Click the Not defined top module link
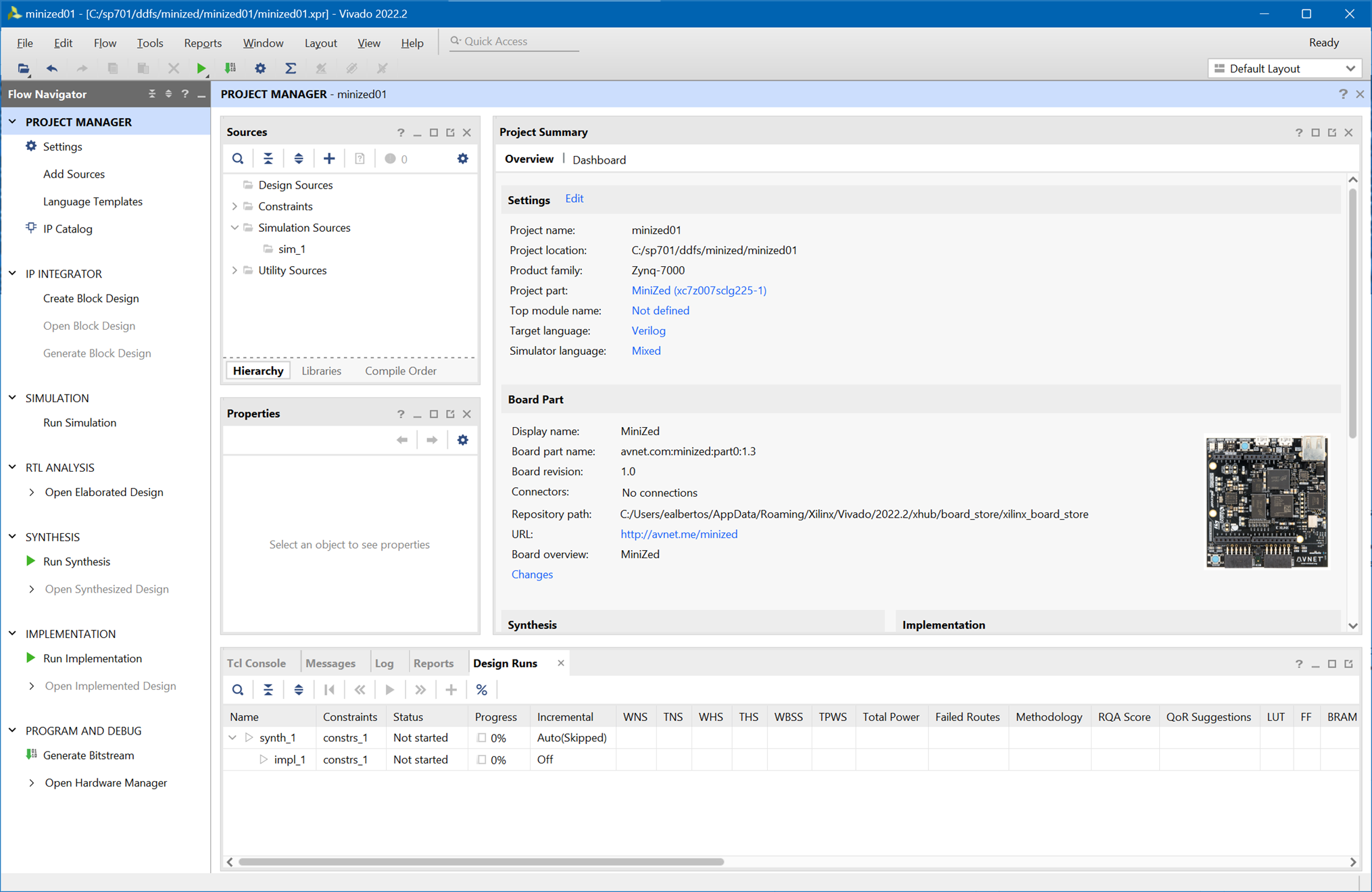This screenshot has height=892, width=1372. (x=660, y=310)
